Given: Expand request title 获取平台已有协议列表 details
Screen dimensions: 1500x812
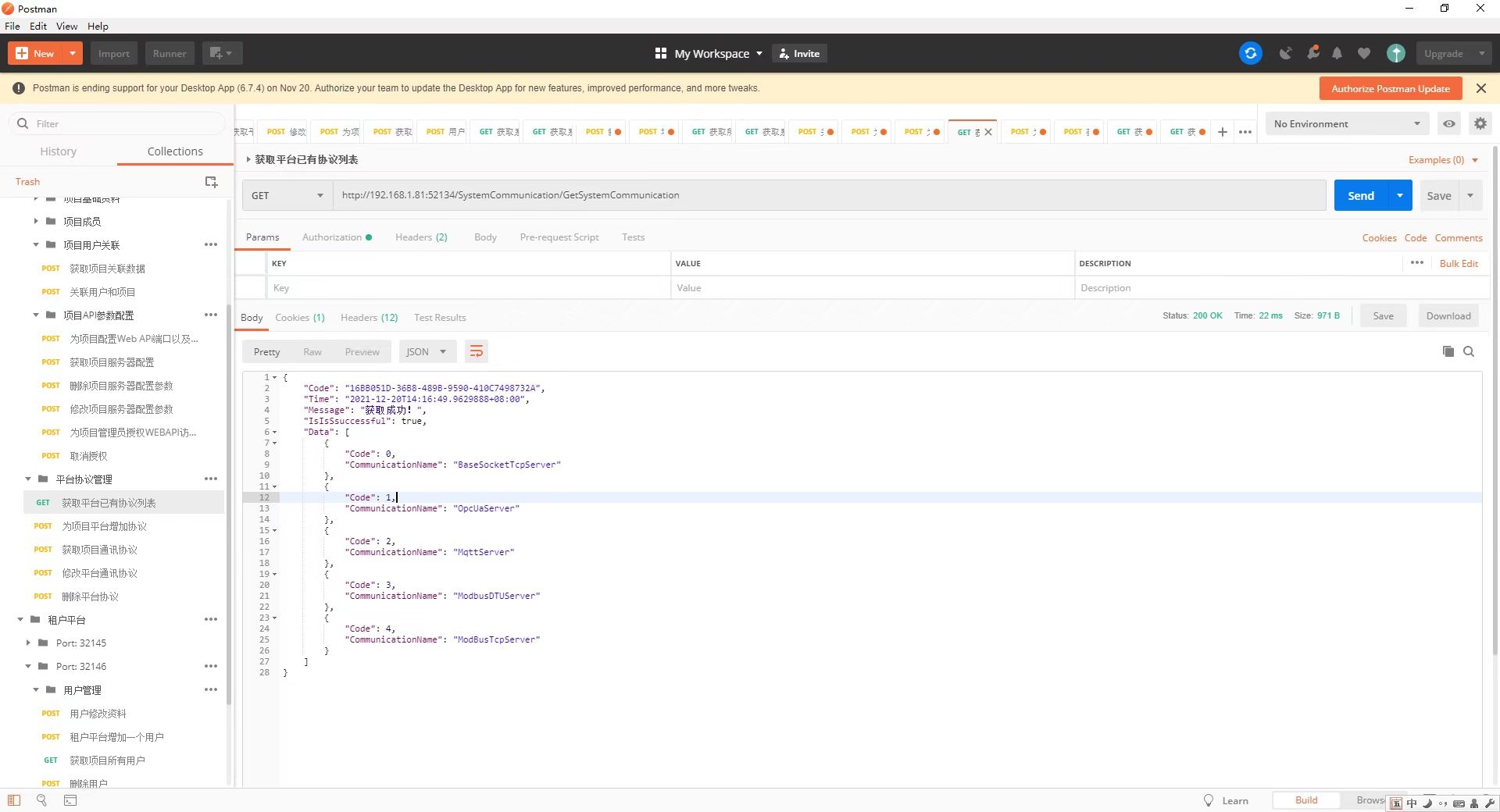Looking at the screenshot, I should 248,159.
